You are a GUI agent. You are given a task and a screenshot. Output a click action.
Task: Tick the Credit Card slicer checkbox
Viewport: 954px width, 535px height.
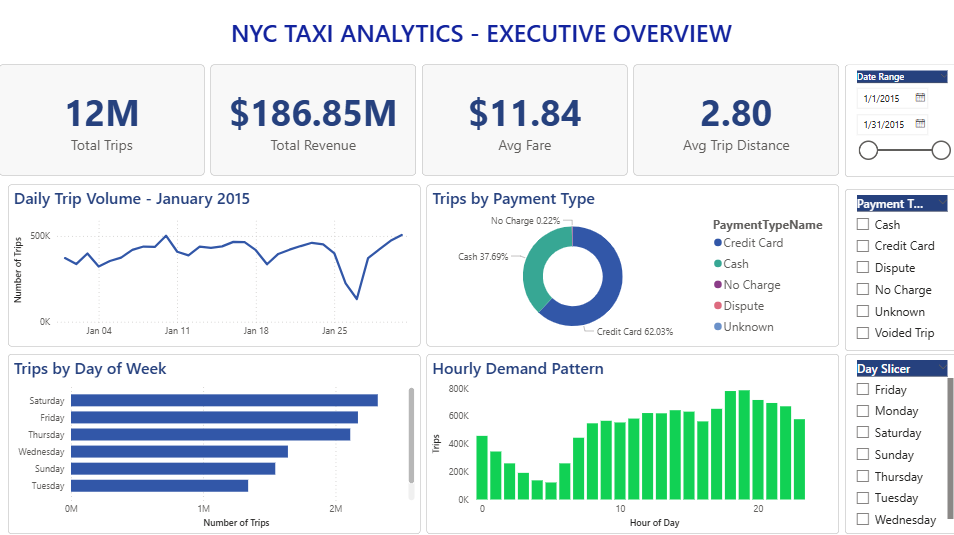pyautogui.click(x=863, y=246)
